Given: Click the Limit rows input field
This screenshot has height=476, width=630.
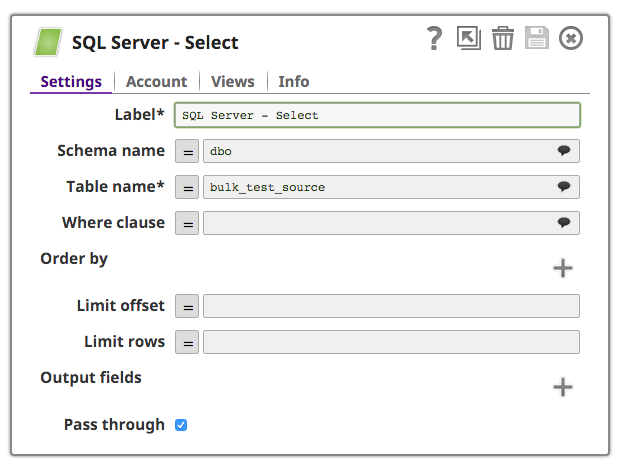Looking at the screenshot, I should [391, 342].
